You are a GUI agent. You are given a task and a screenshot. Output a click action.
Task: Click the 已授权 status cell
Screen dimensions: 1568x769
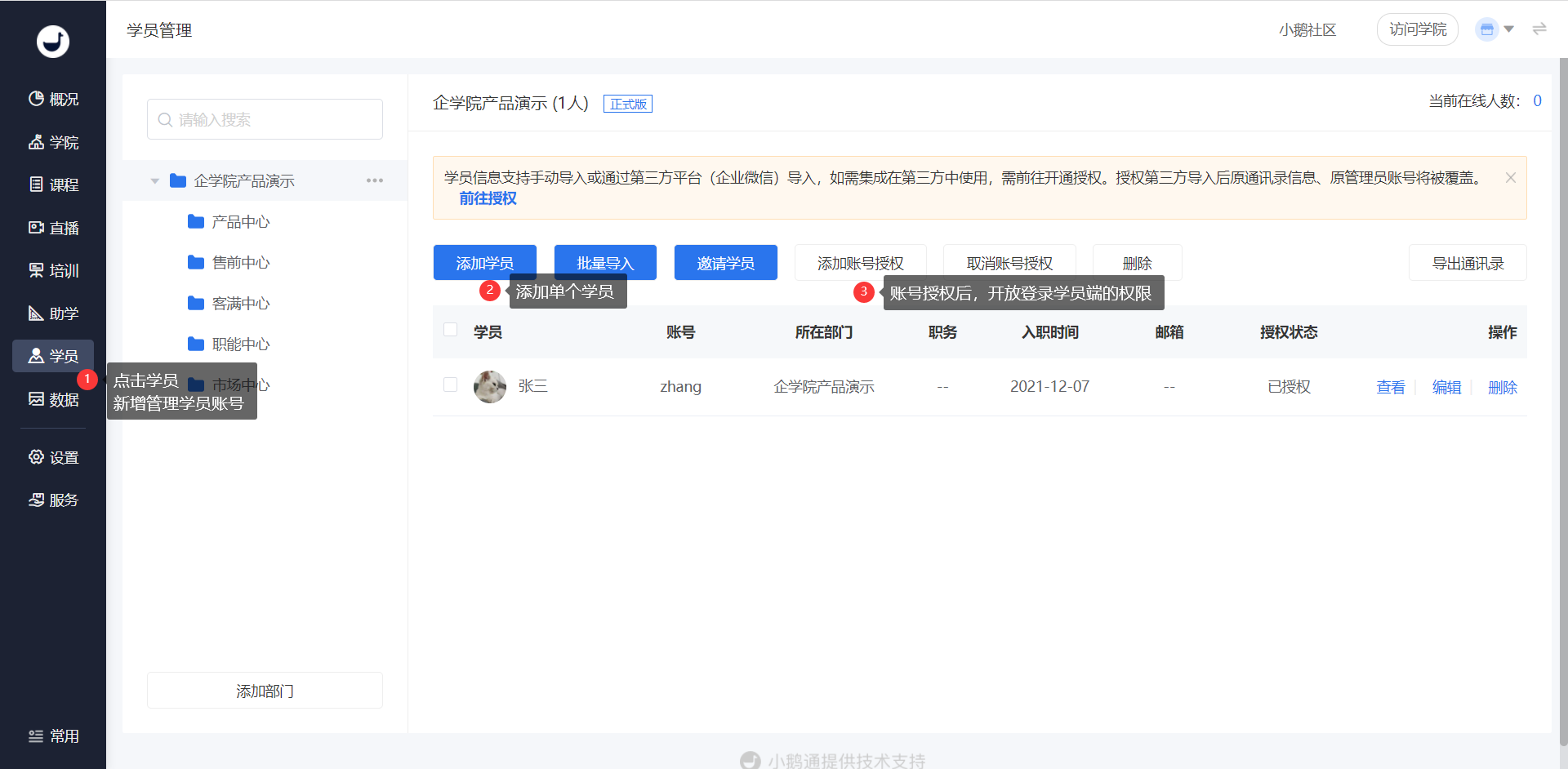(x=1289, y=387)
